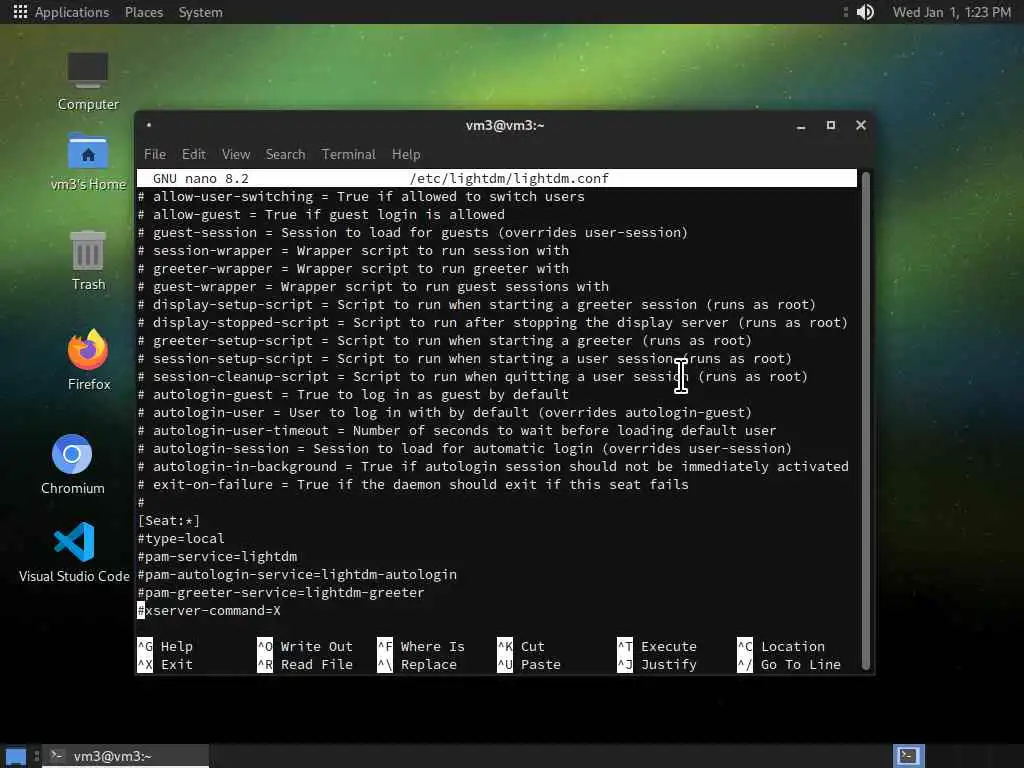
Task: Click the display-setup-script comment line
Action: click(x=477, y=304)
